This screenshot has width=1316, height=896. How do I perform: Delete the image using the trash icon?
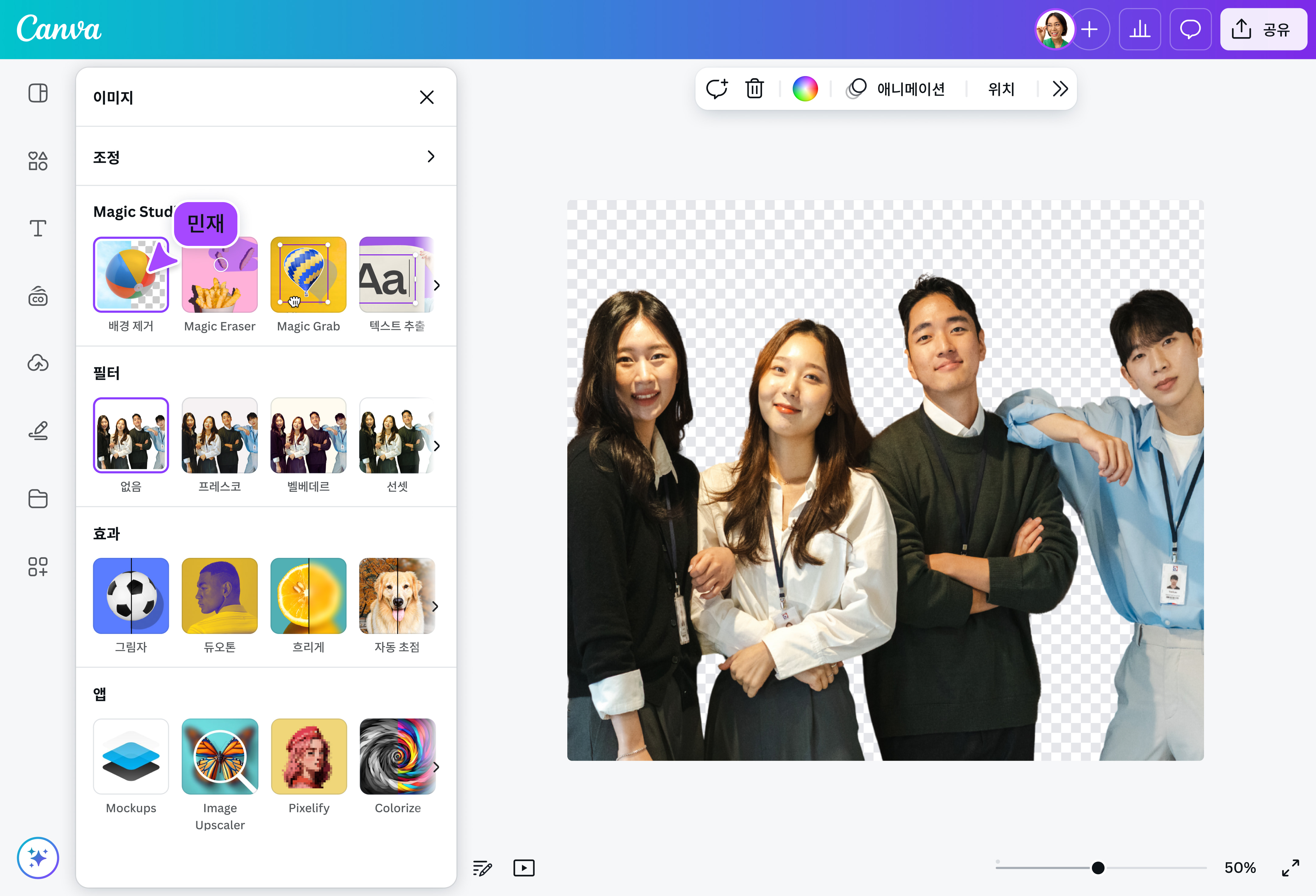[754, 88]
